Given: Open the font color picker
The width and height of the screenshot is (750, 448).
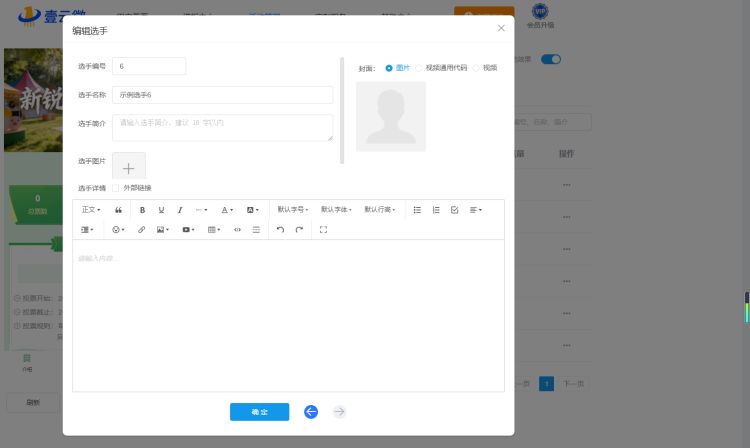Looking at the screenshot, I should click(227, 210).
